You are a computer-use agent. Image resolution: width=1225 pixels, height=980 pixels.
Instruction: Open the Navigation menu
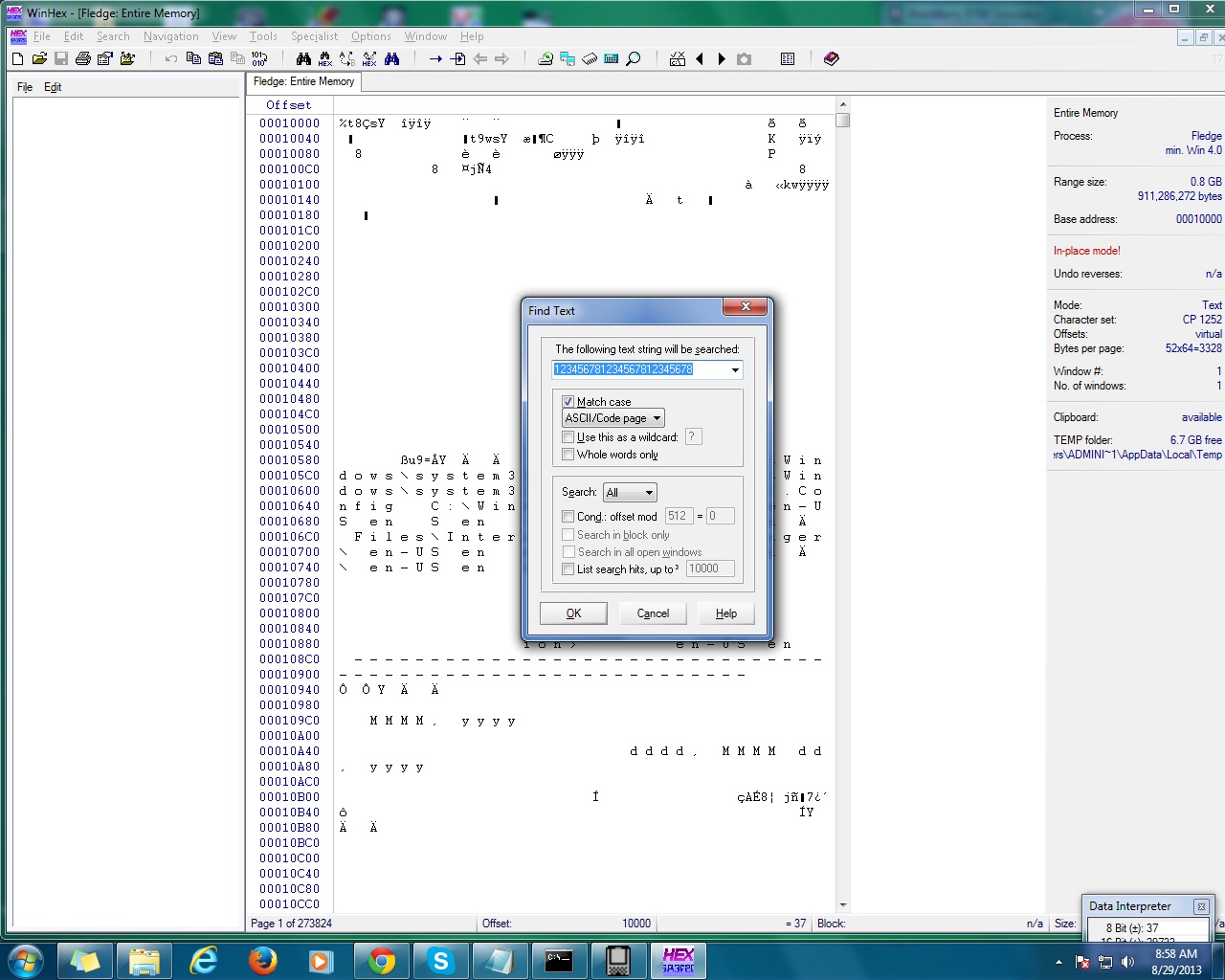click(x=171, y=36)
